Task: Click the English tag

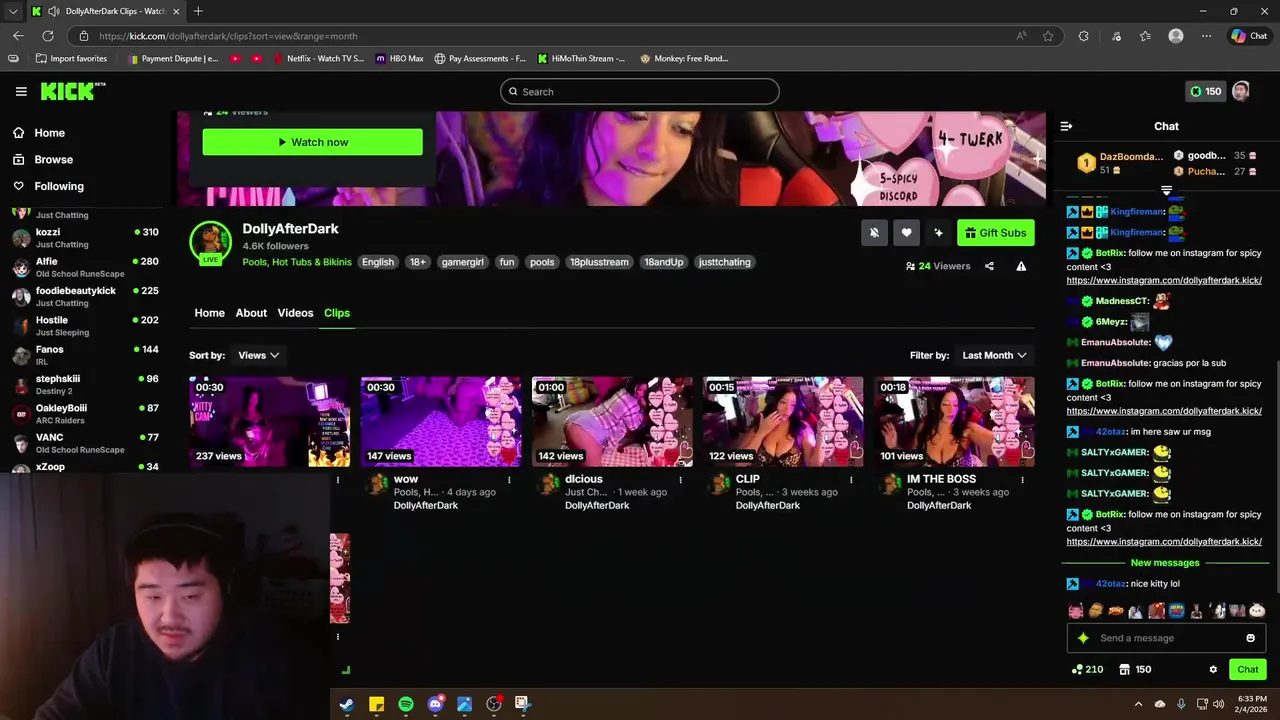Action: point(378,262)
